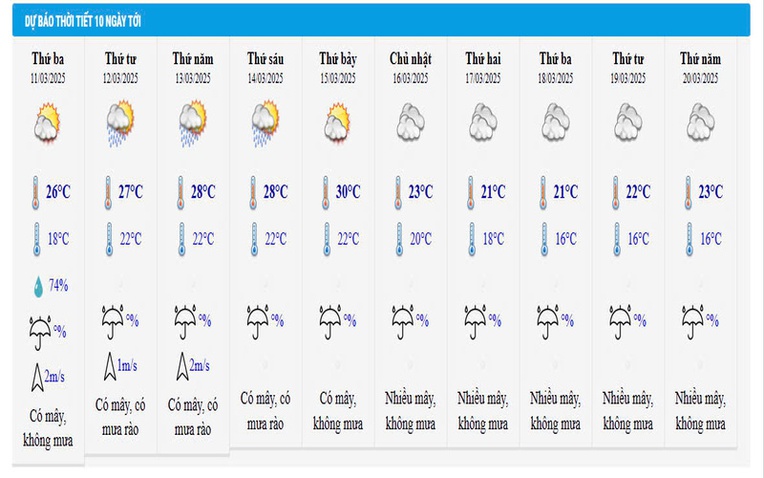Click the high temperature '26°C'
Screen dimensions: 764x478
58,192
